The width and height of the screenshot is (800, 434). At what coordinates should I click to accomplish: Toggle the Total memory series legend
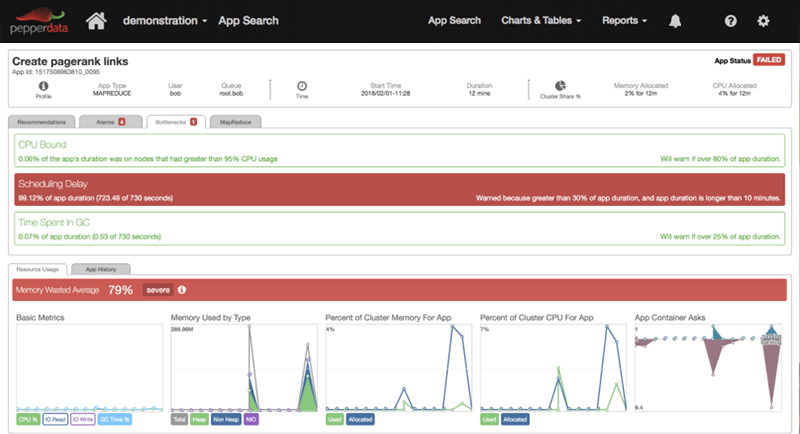click(179, 419)
